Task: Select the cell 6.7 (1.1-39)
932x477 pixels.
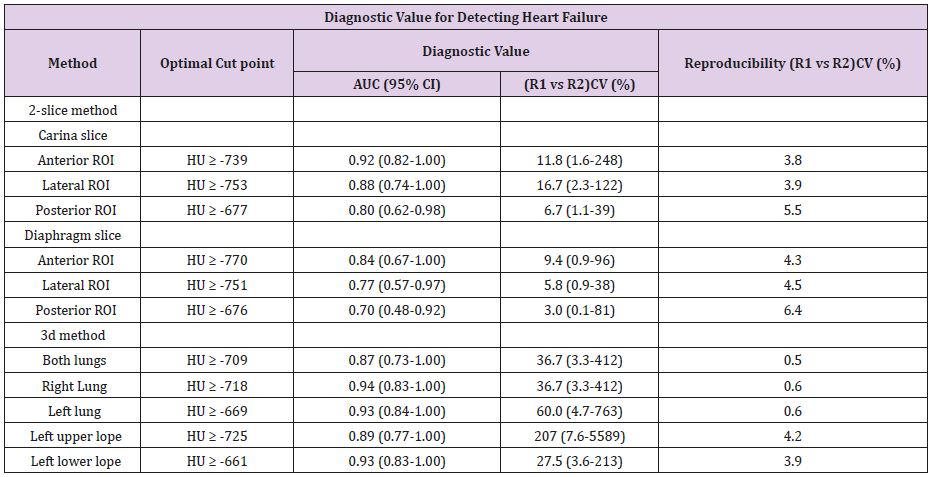Action: coord(580,210)
